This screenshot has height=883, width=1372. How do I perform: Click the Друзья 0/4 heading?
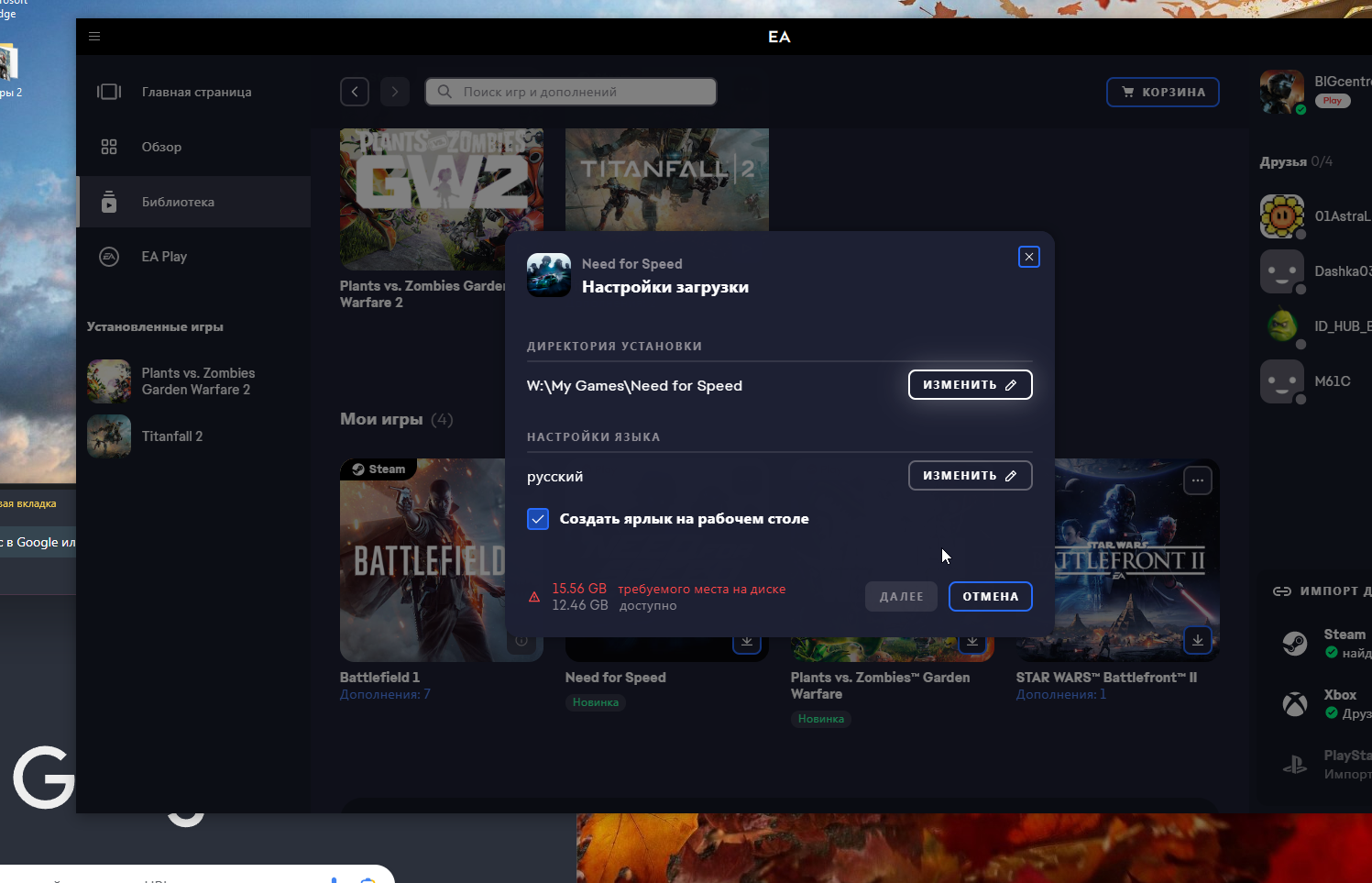tap(1296, 161)
